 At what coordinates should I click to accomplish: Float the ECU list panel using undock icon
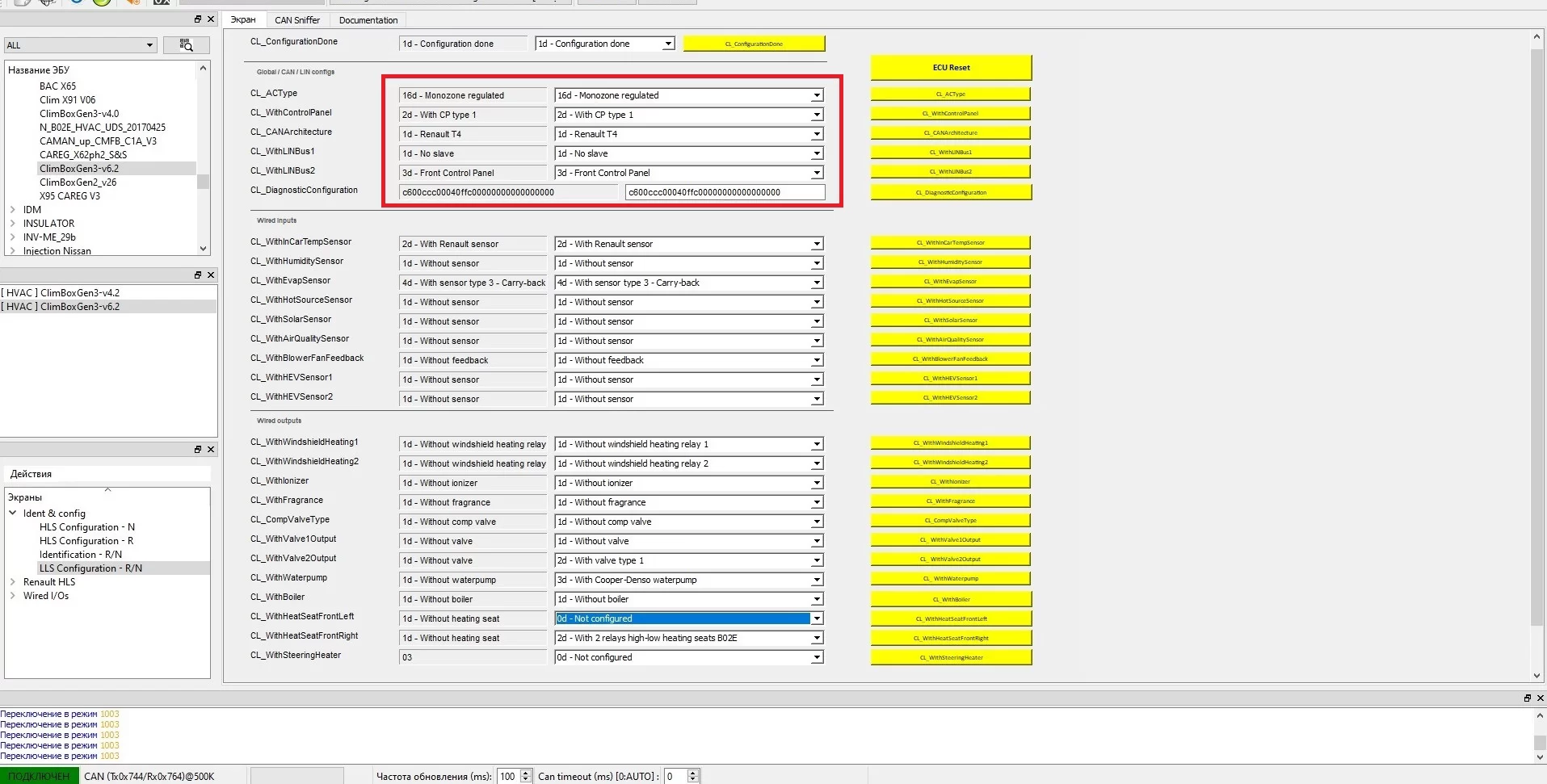(x=198, y=19)
